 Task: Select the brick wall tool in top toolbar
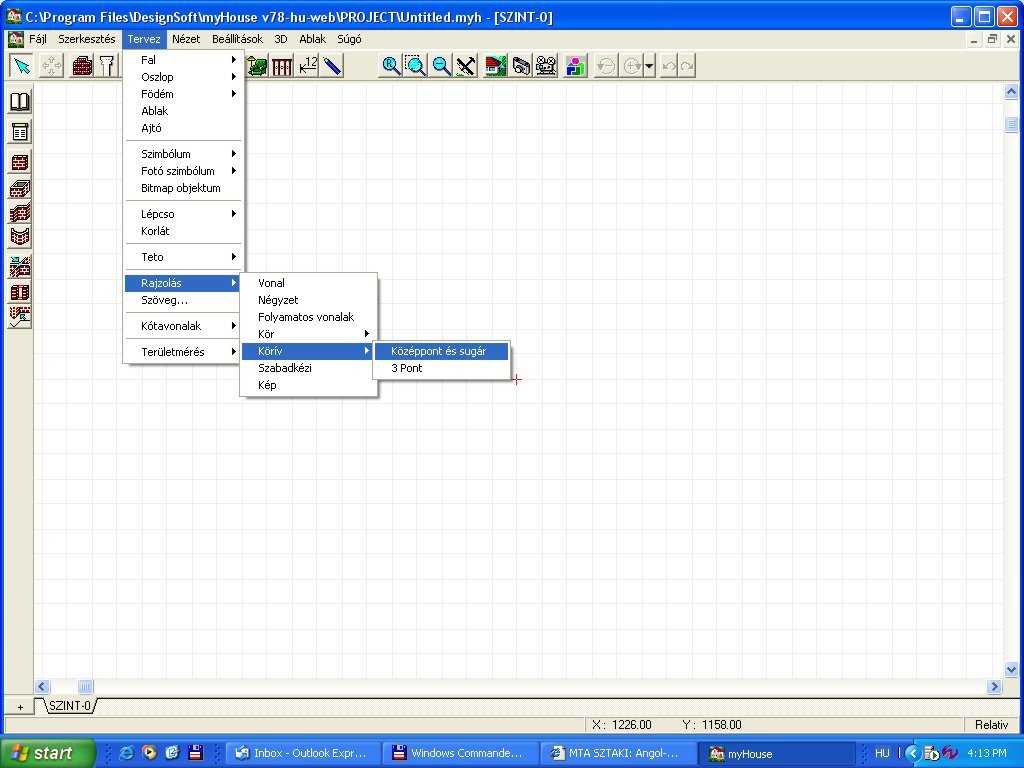click(82, 66)
